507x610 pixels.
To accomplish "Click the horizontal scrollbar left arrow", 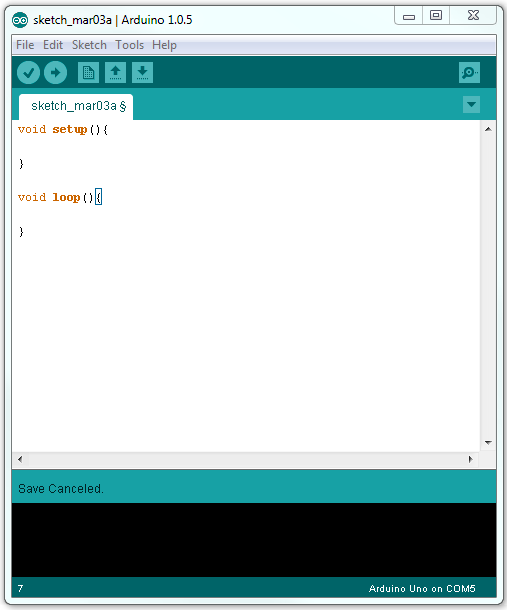I will point(20,459).
